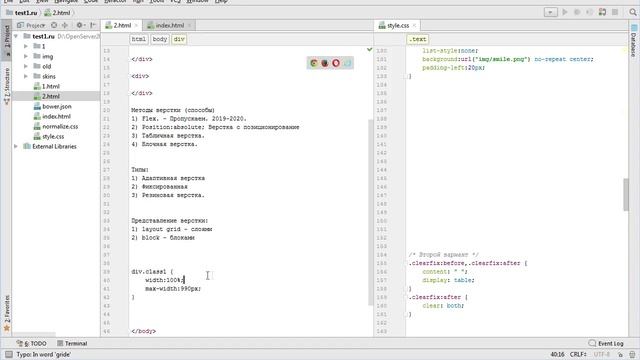This screenshot has width=640, height=360.
Task: Click the .text breadcrumb in style.css
Action: [x=418, y=39]
